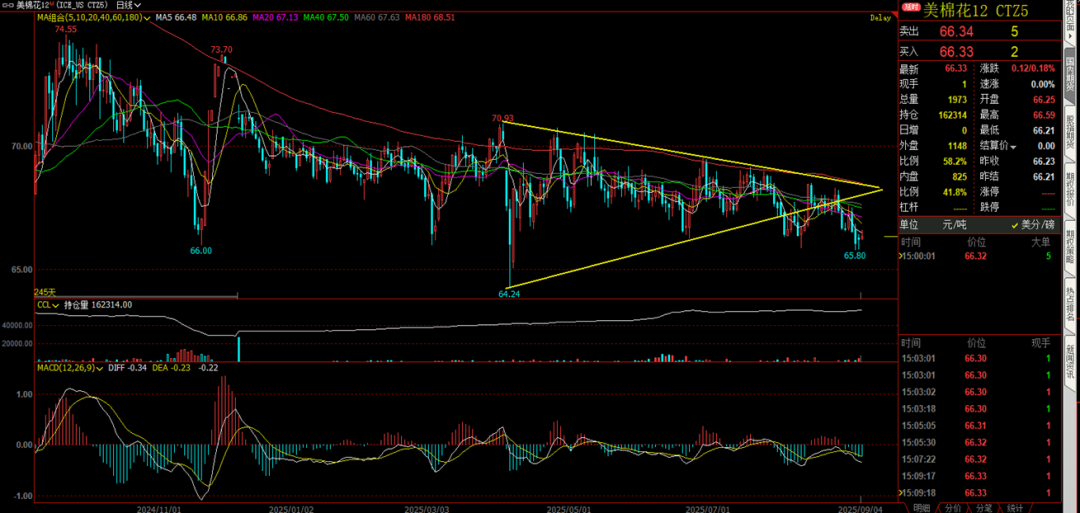Click the 2025/09/04 date marker on timeline
1080x513 pixels.
click(x=862, y=507)
